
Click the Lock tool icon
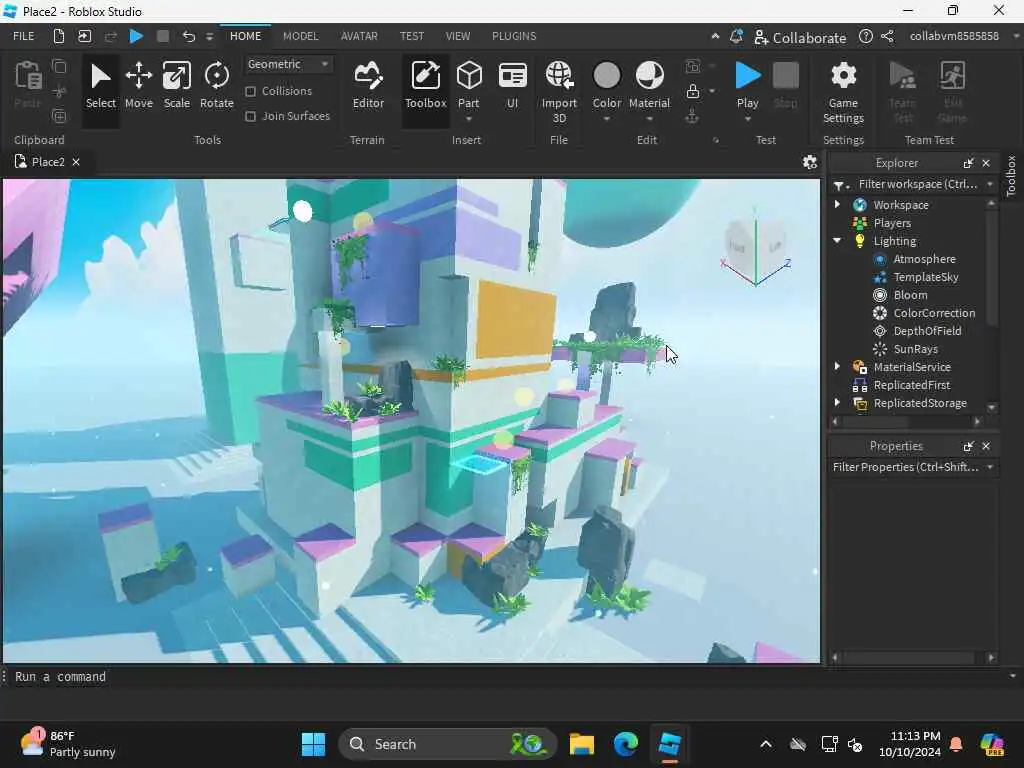(x=693, y=91)
